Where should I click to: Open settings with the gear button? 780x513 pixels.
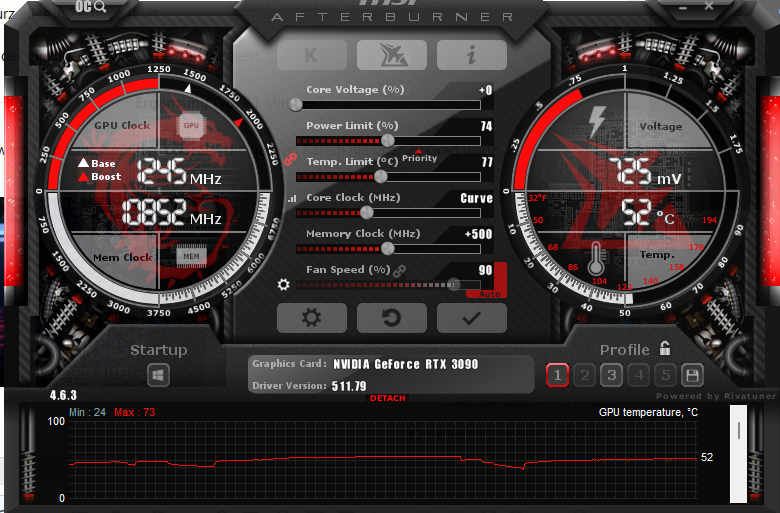312,318
